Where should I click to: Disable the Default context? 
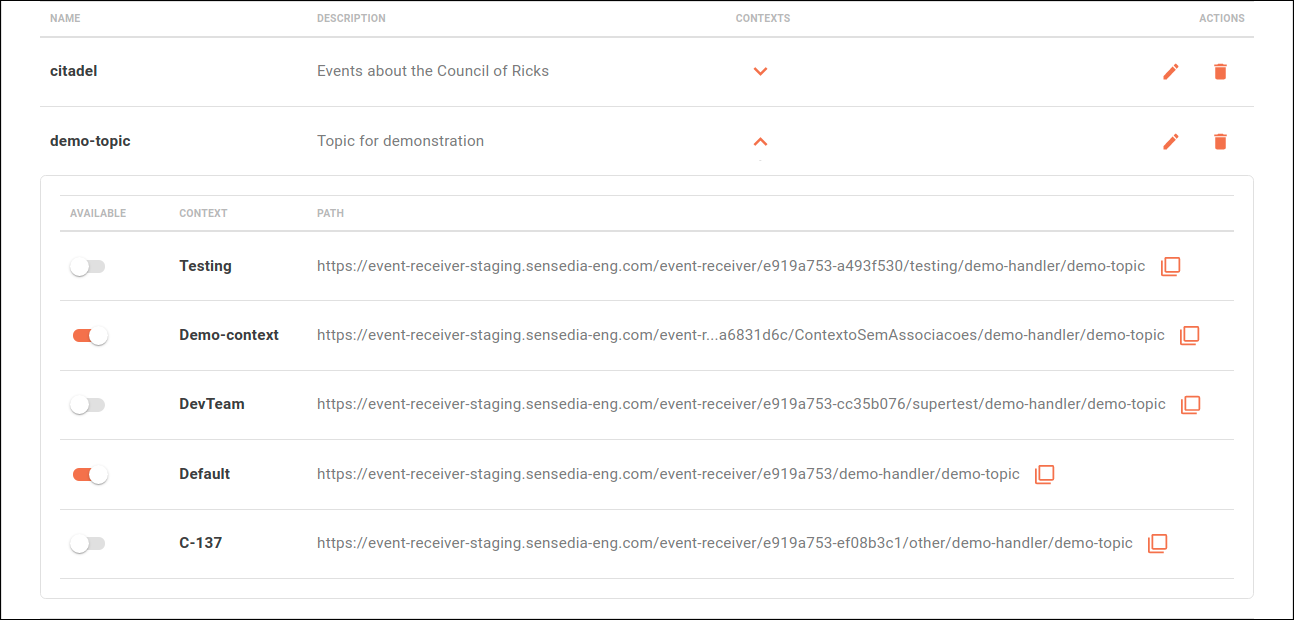87,474
